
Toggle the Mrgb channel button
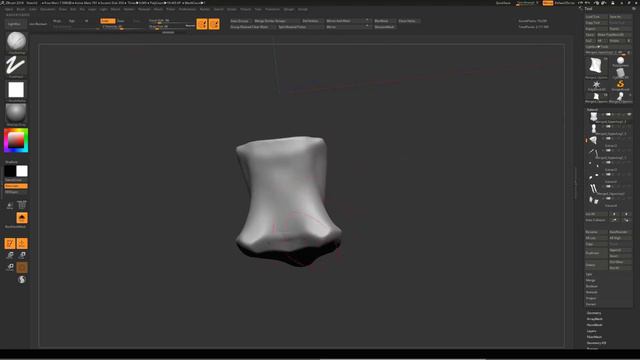click(x=57, y=21)
